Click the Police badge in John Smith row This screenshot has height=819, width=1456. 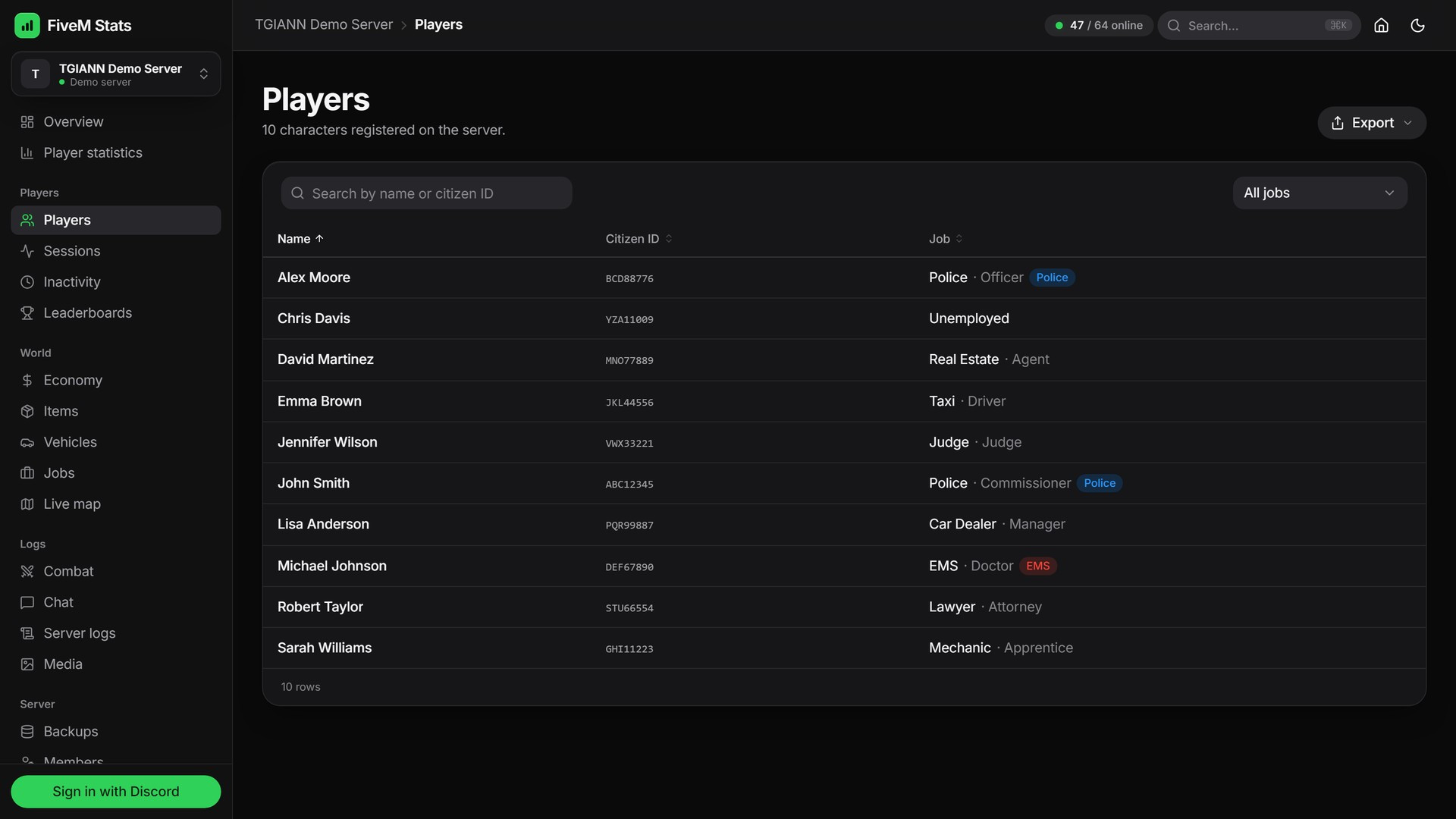(x=1100, y=483)
